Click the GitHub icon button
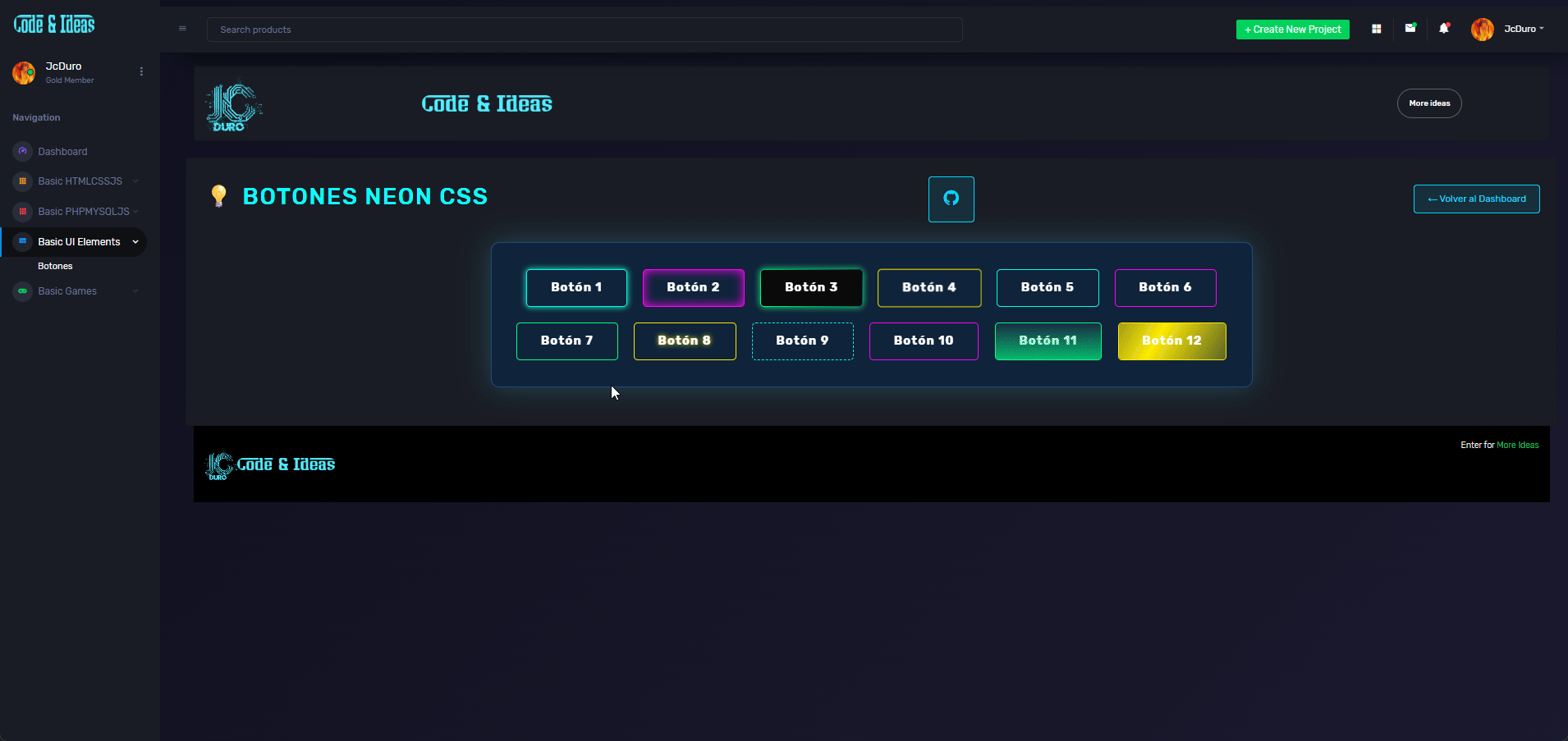 pyautogui.click(x=951, y=199)
